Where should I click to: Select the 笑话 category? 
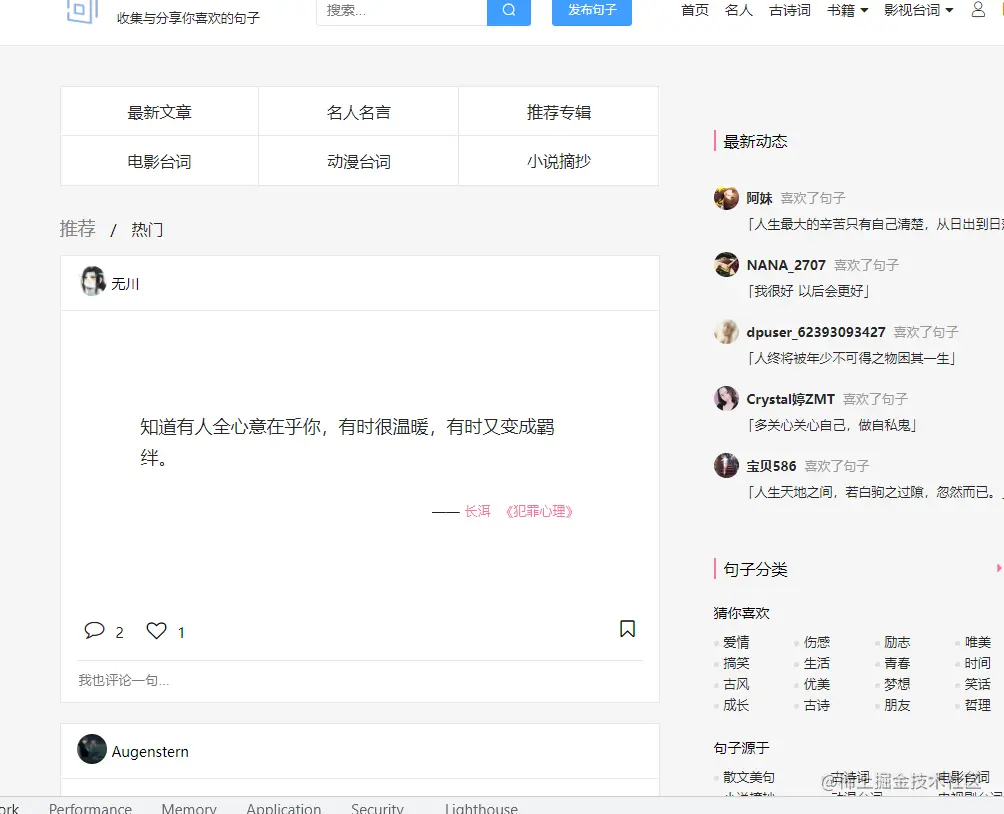pos(978,685)
